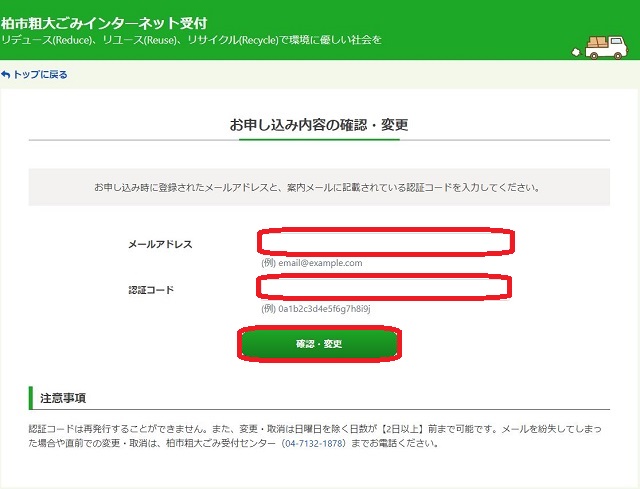Click the gray instruction message box

coord(319,187)
